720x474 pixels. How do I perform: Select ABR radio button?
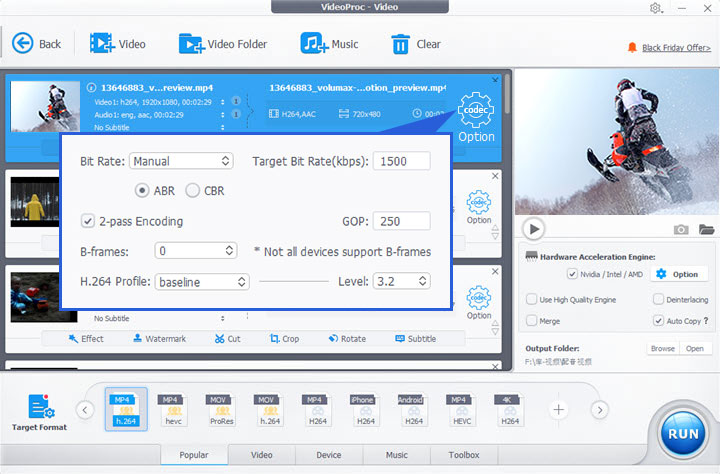142,190
